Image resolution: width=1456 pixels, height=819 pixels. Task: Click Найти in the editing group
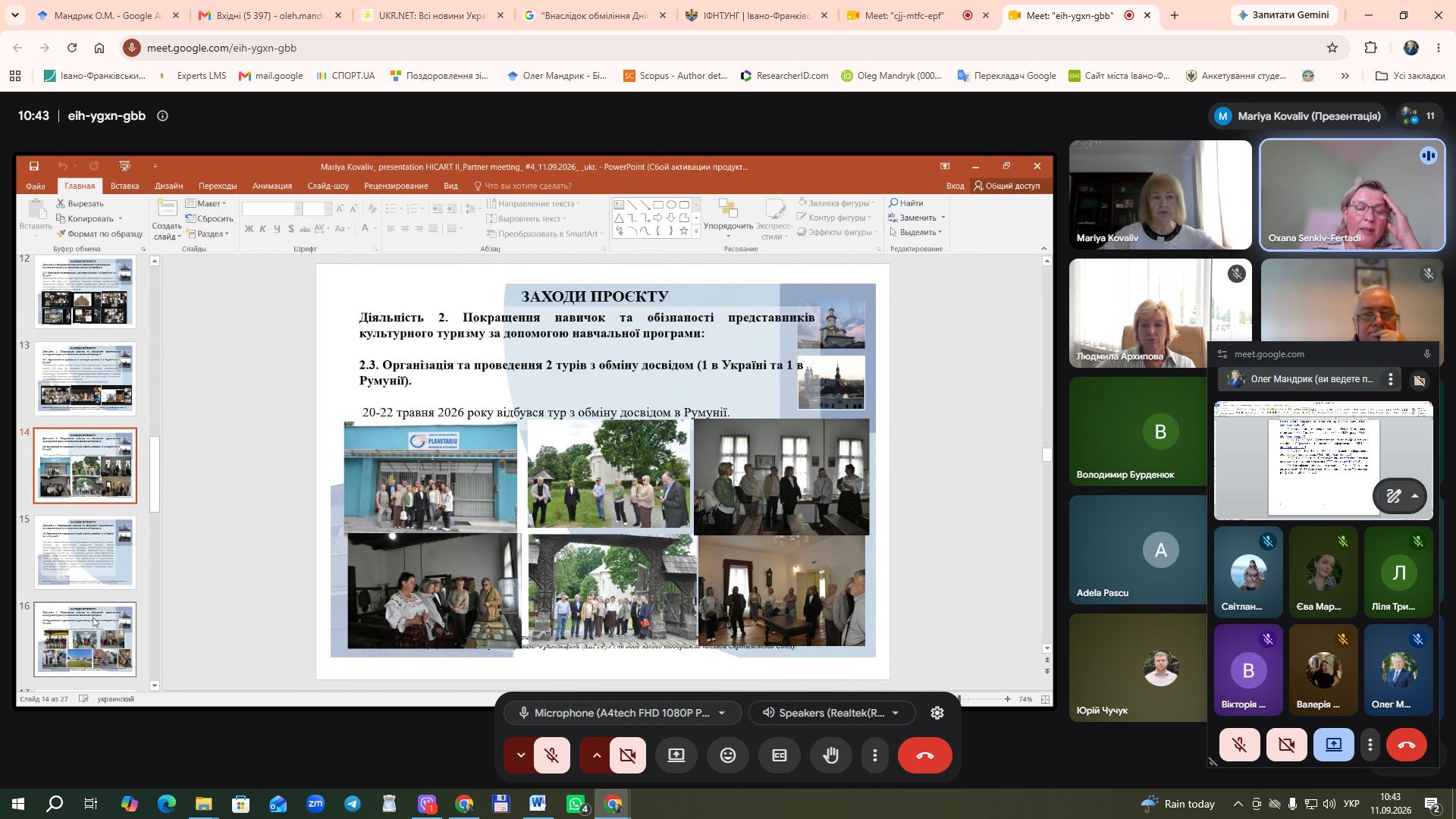pyautogui.click(x=906, y=203)
